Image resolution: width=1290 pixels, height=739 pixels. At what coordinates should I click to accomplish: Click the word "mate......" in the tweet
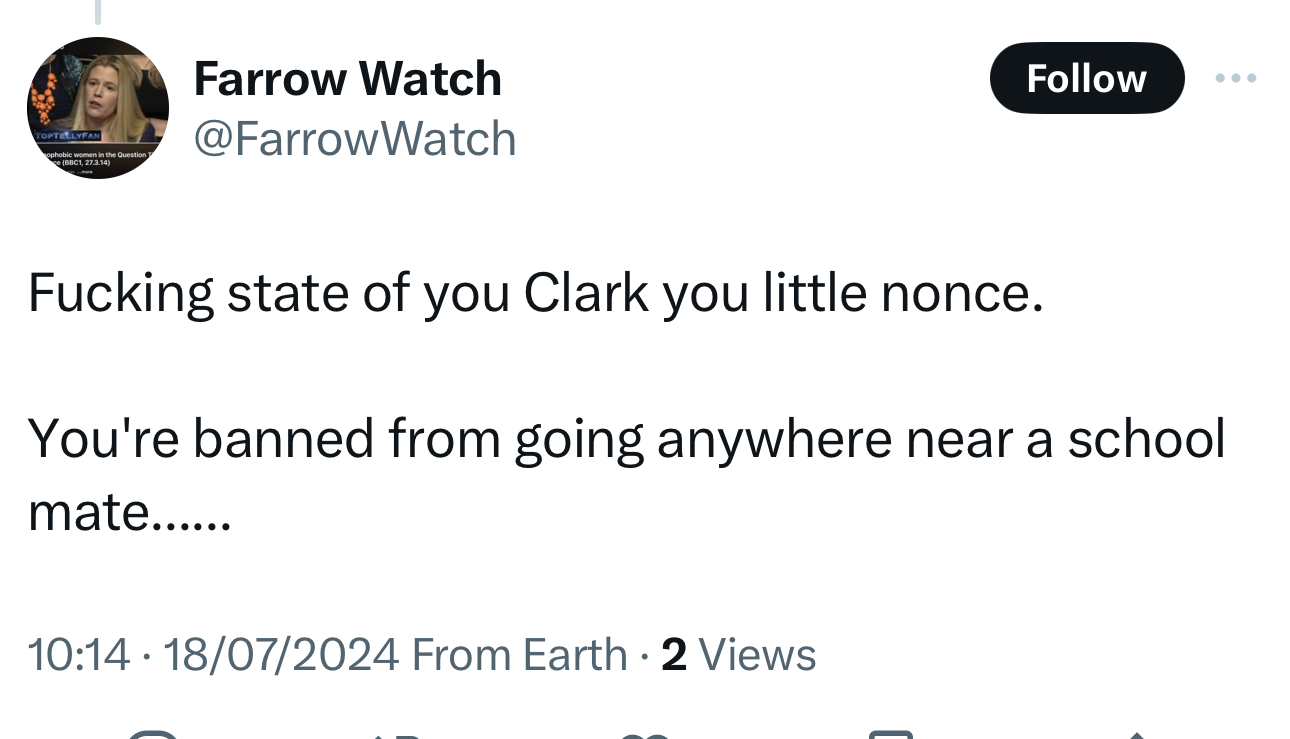(x=130, y=511)
